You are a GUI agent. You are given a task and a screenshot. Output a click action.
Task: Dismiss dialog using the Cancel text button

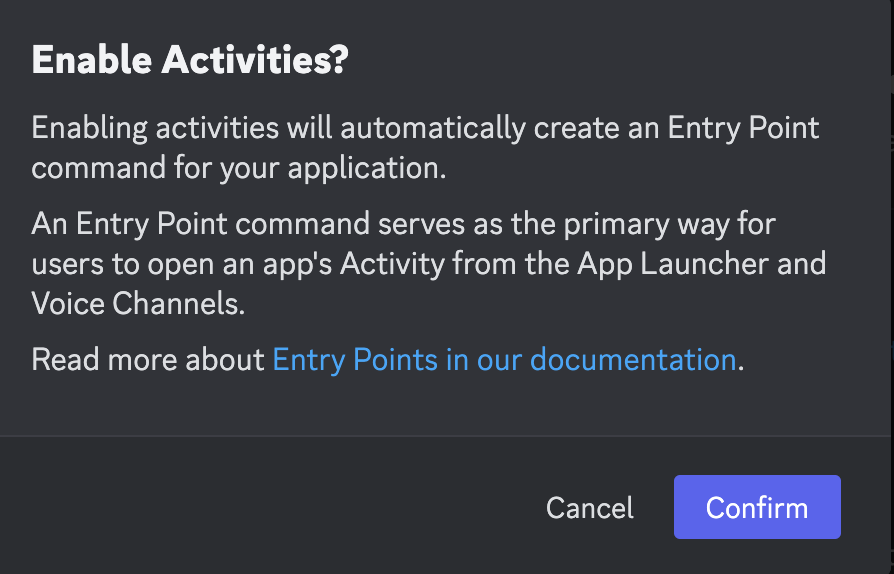(590, 507)
